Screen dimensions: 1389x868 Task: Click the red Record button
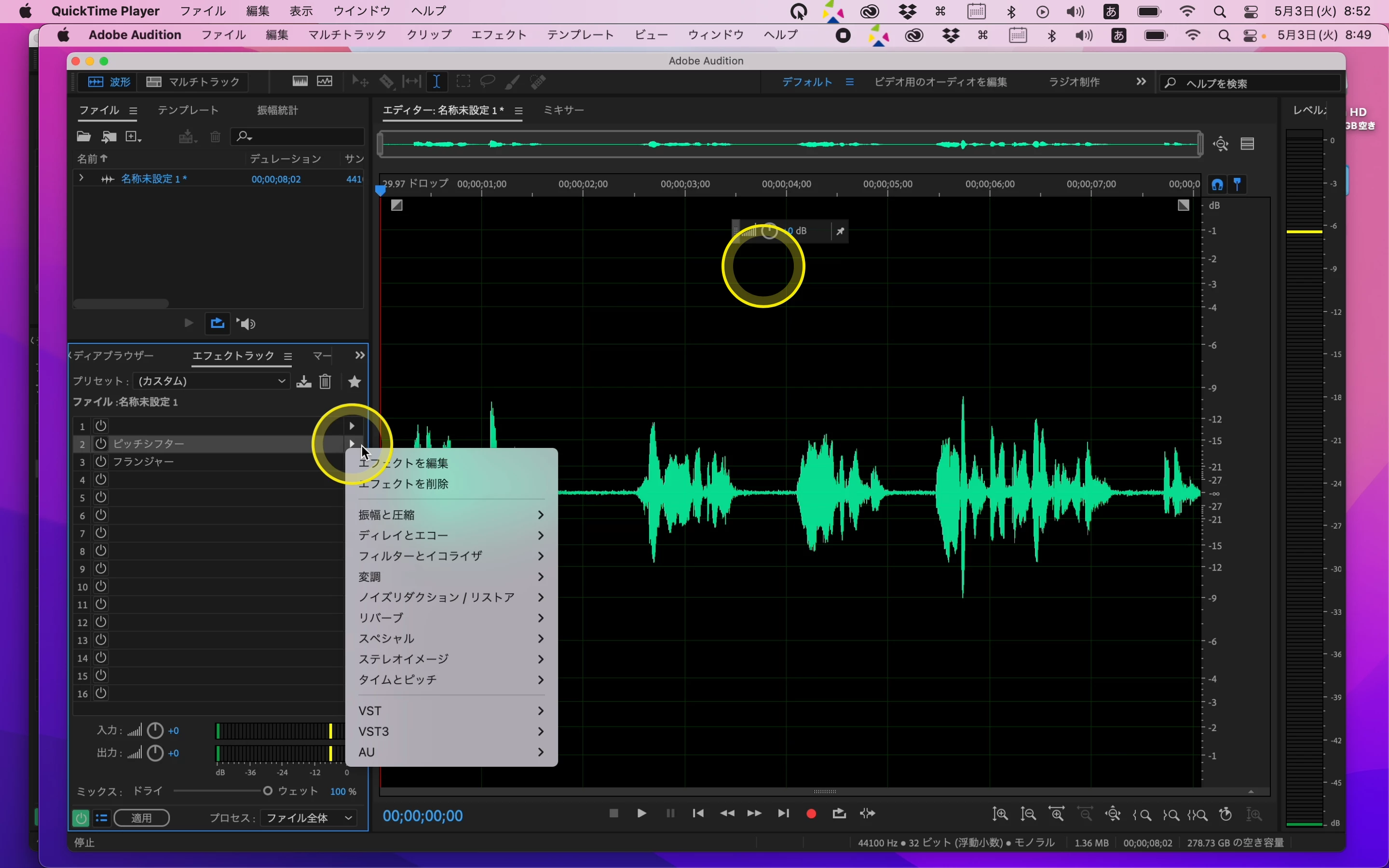pos(811,814)
